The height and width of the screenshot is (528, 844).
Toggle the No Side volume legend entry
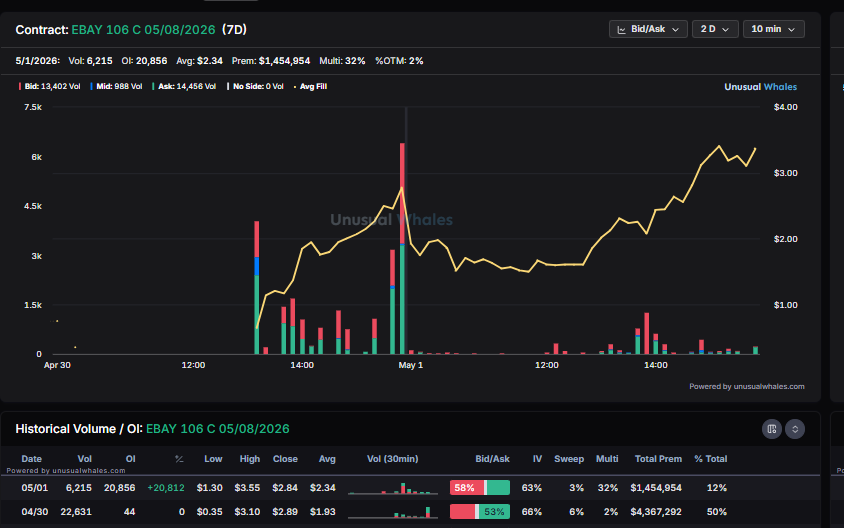pyautogui.click(x=255, y=87)
